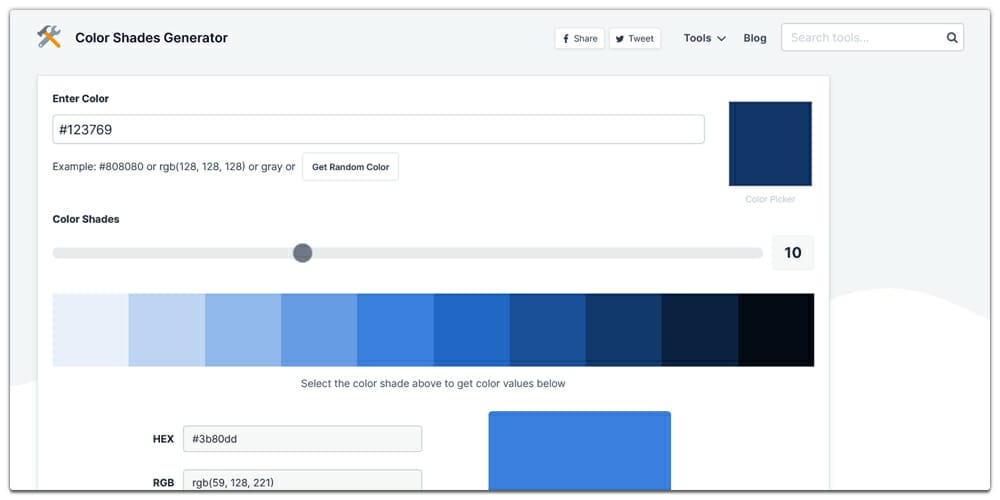Click the hammer and wrench site logo

(x=48, y=37)
